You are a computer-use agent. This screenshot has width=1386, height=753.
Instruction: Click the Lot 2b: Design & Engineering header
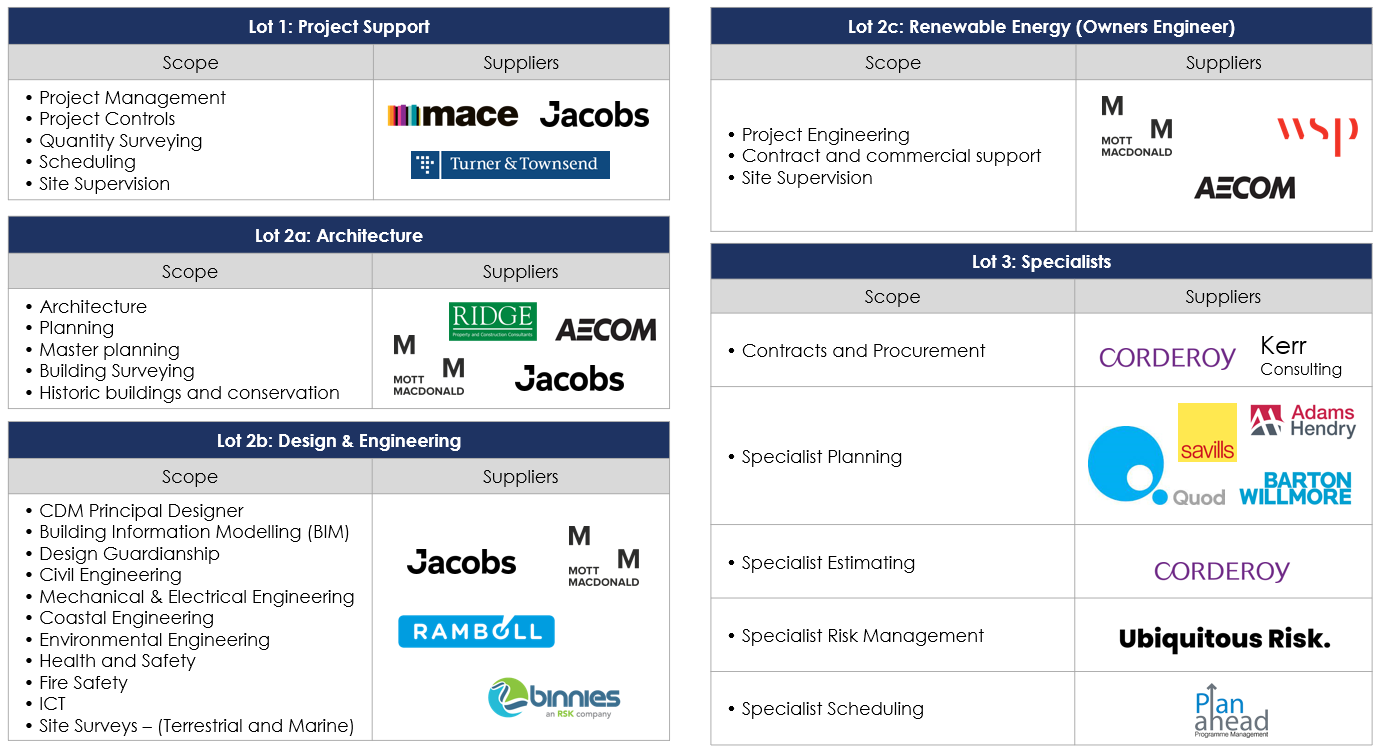(x=339, y=441)
